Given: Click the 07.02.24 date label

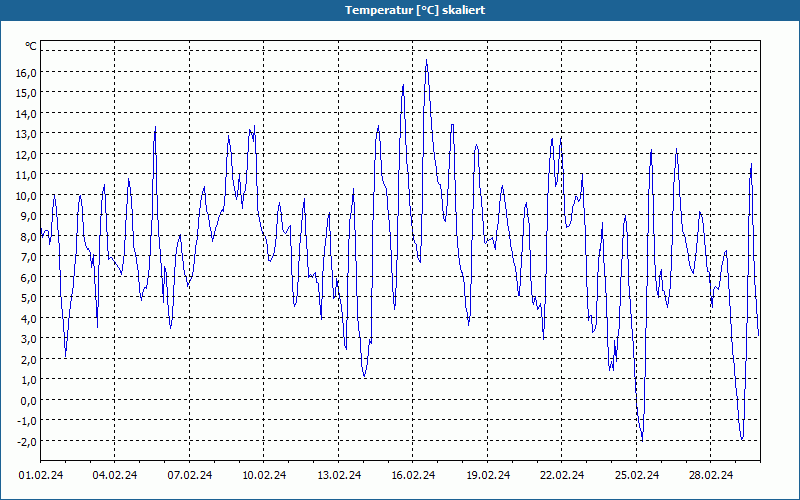Looking at the screenshot, I should tap(190, 475).
